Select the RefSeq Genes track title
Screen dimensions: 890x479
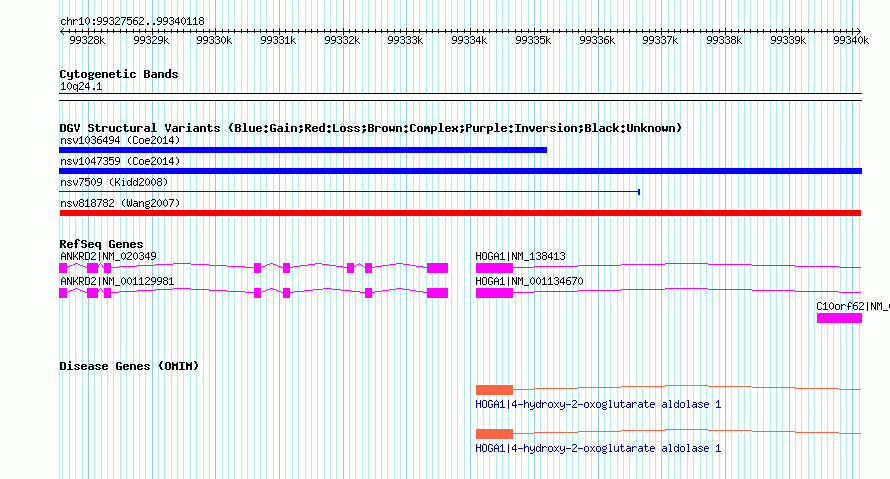coord(101,243)
